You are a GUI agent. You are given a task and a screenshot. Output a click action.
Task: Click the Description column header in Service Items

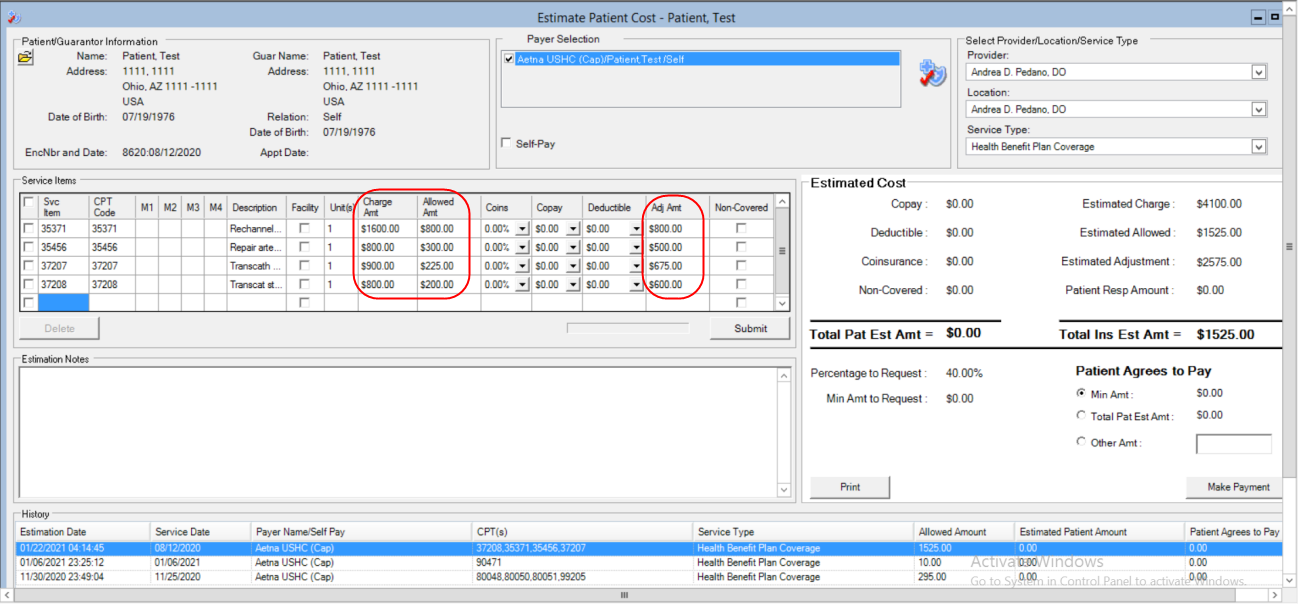coord(258,207)
